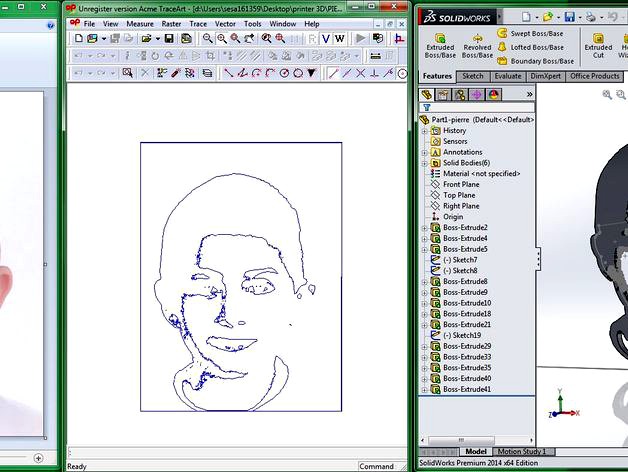Expand the Boss-Extrude41 feature
The height and width of the screenshot is (472, 628).
point(424,390)
